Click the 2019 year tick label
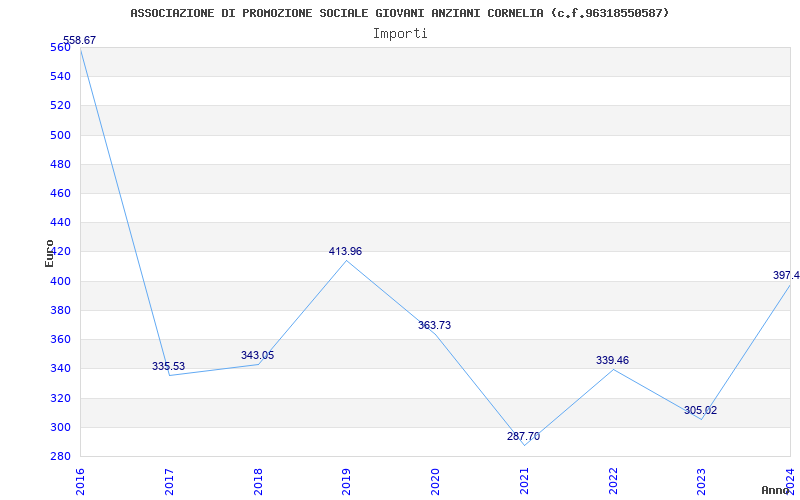The image size is (800, 500). pos(347,480)
